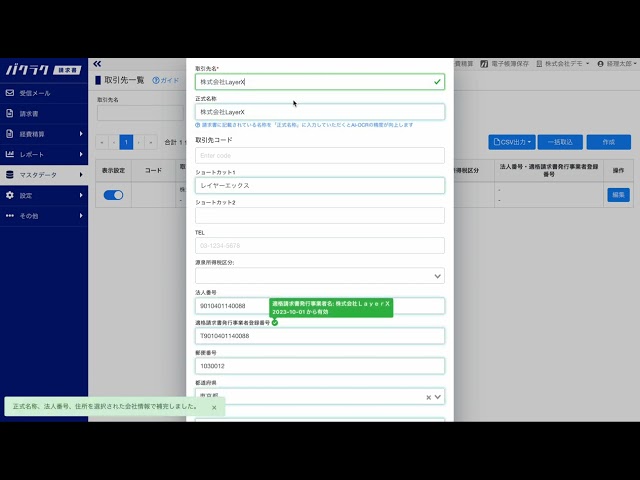Toggle 表示設定 switch in table row

click(x=113, y=195)
